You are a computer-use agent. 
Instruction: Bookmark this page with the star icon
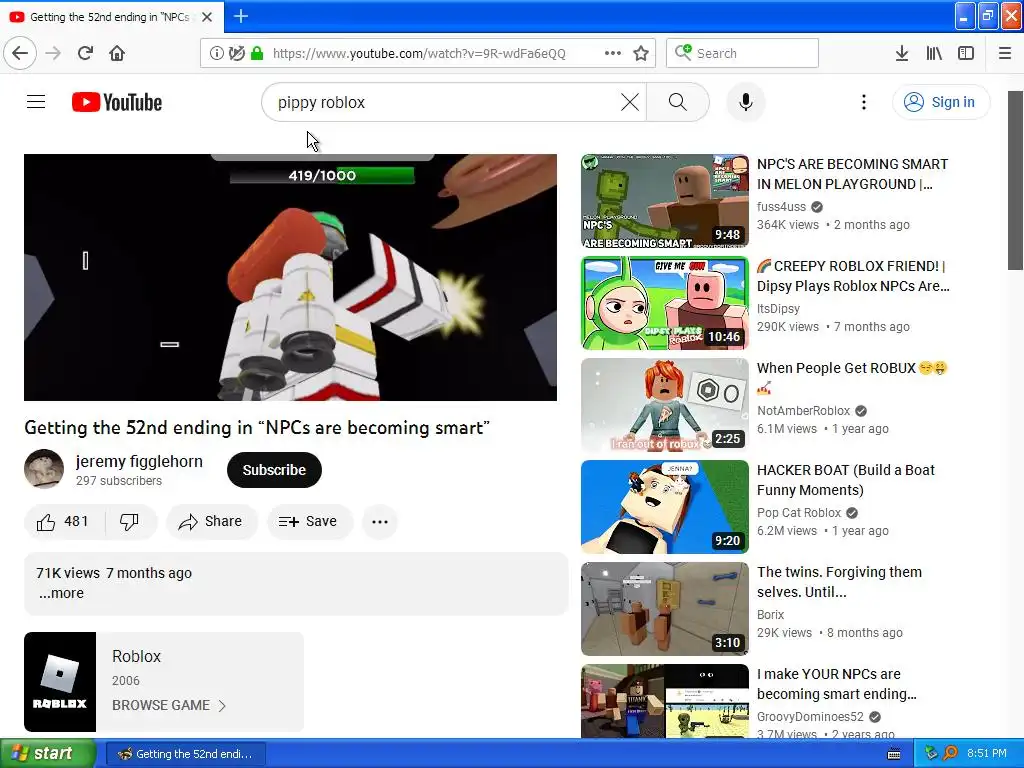point(641,54)
